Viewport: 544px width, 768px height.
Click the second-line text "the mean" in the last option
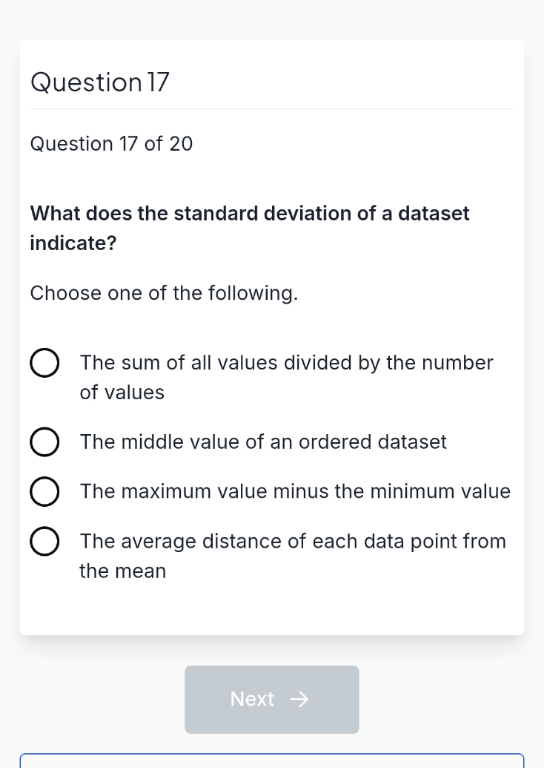point(122,571)
